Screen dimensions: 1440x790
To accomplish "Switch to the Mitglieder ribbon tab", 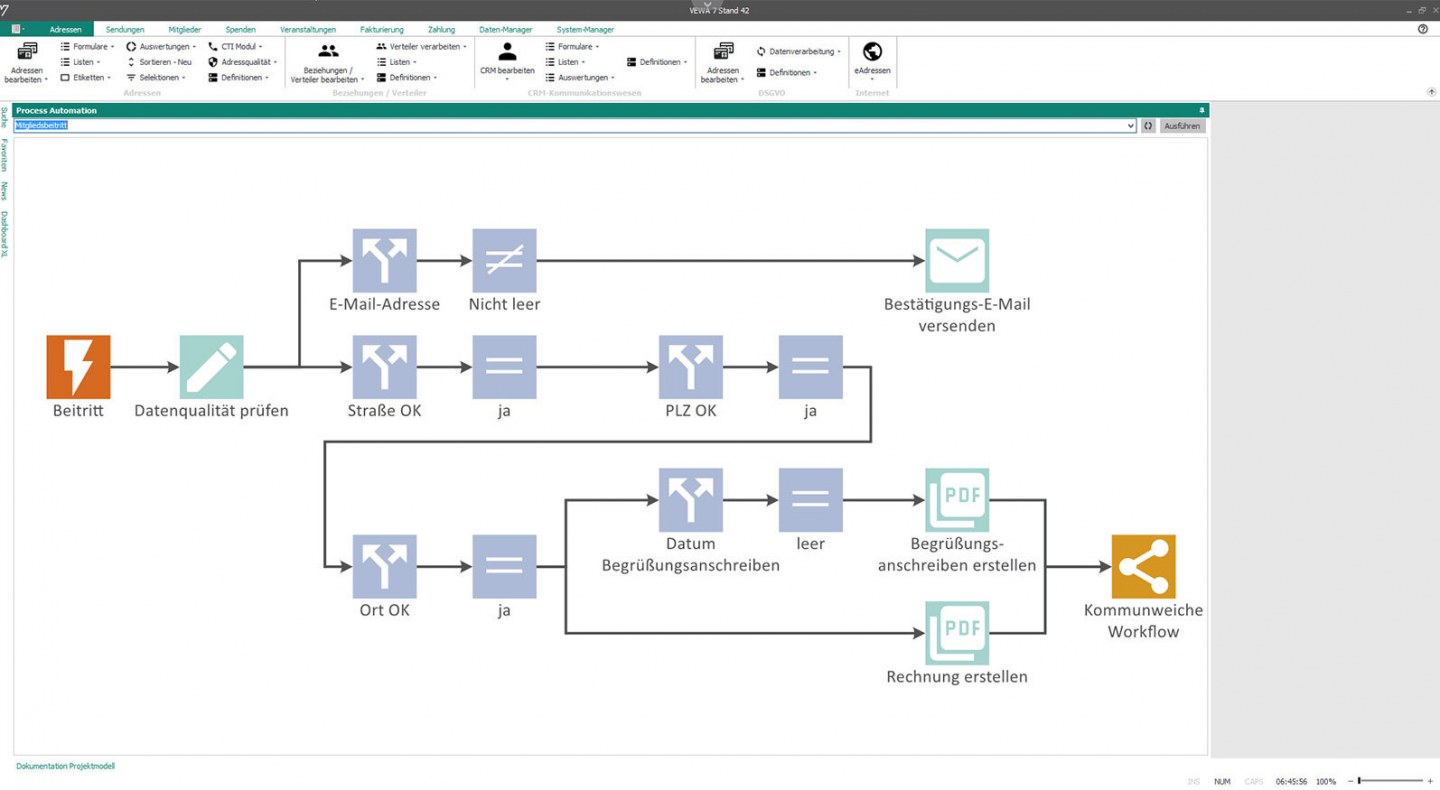I will [x=185, y=30].
